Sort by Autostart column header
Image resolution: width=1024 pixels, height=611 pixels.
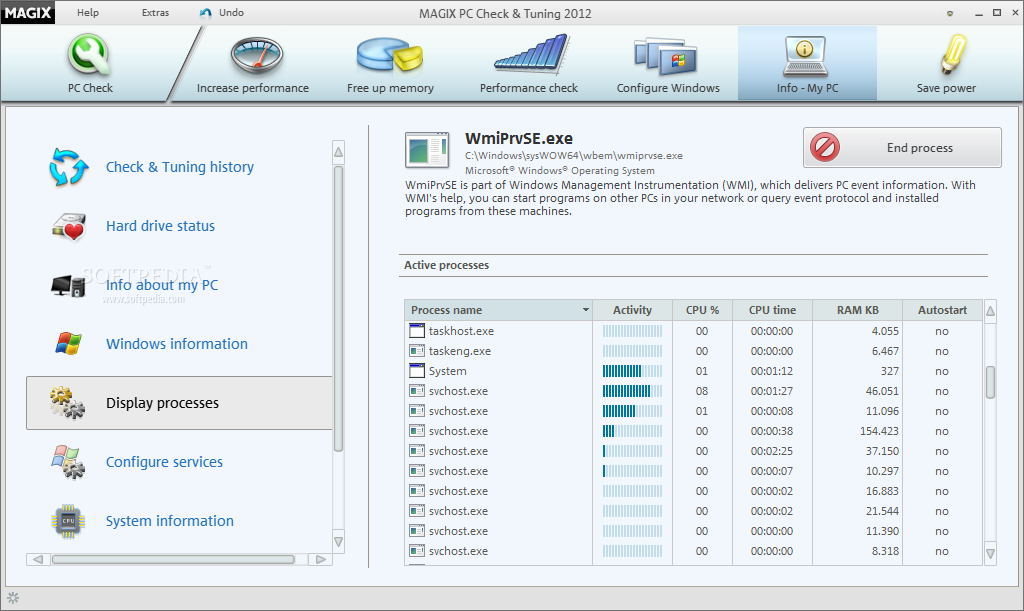coord(942,310)
